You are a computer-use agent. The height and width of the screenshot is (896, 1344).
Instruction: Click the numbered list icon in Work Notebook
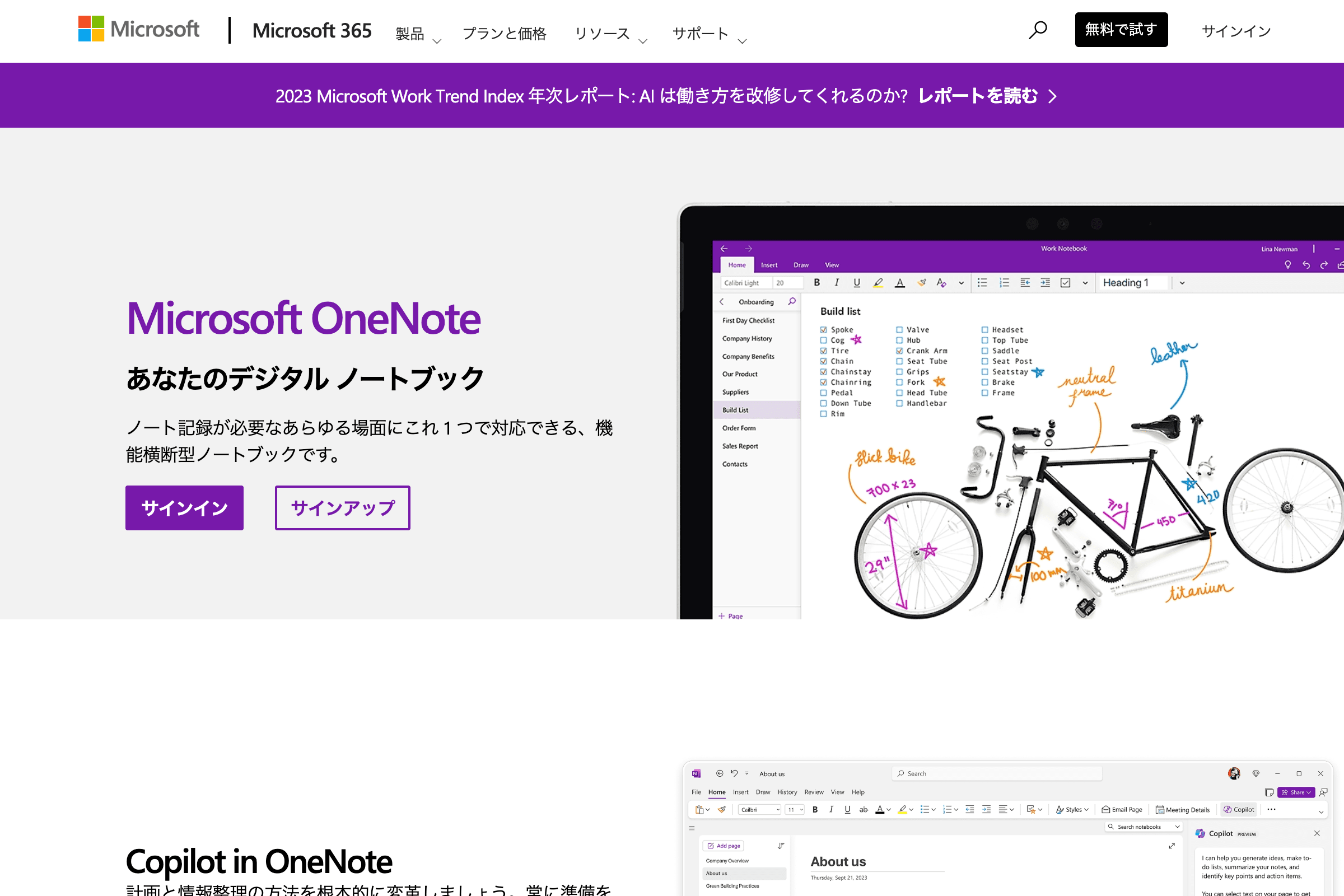tap(1004, 282)
